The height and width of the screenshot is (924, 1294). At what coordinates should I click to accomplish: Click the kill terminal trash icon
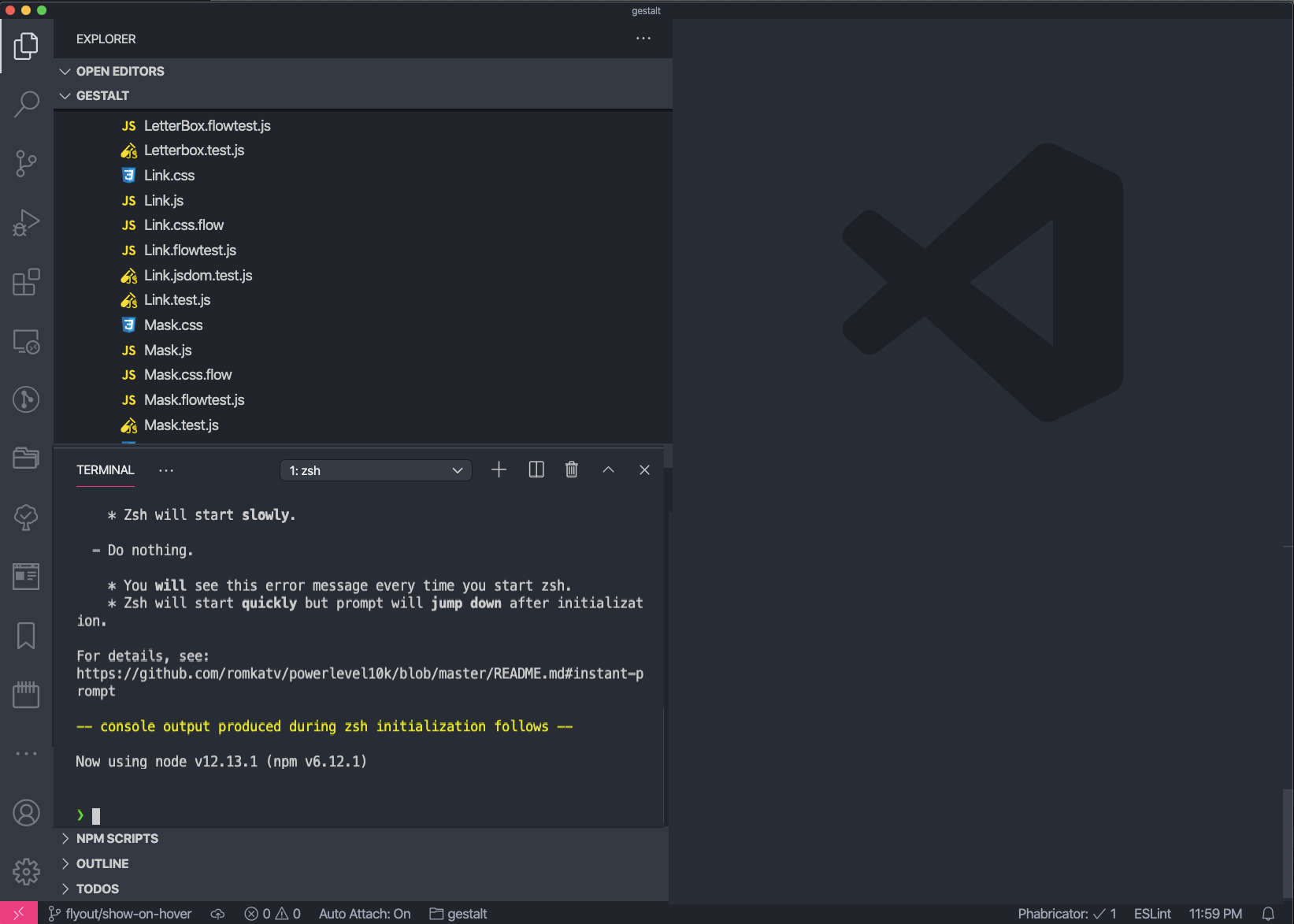coord(571,469)
